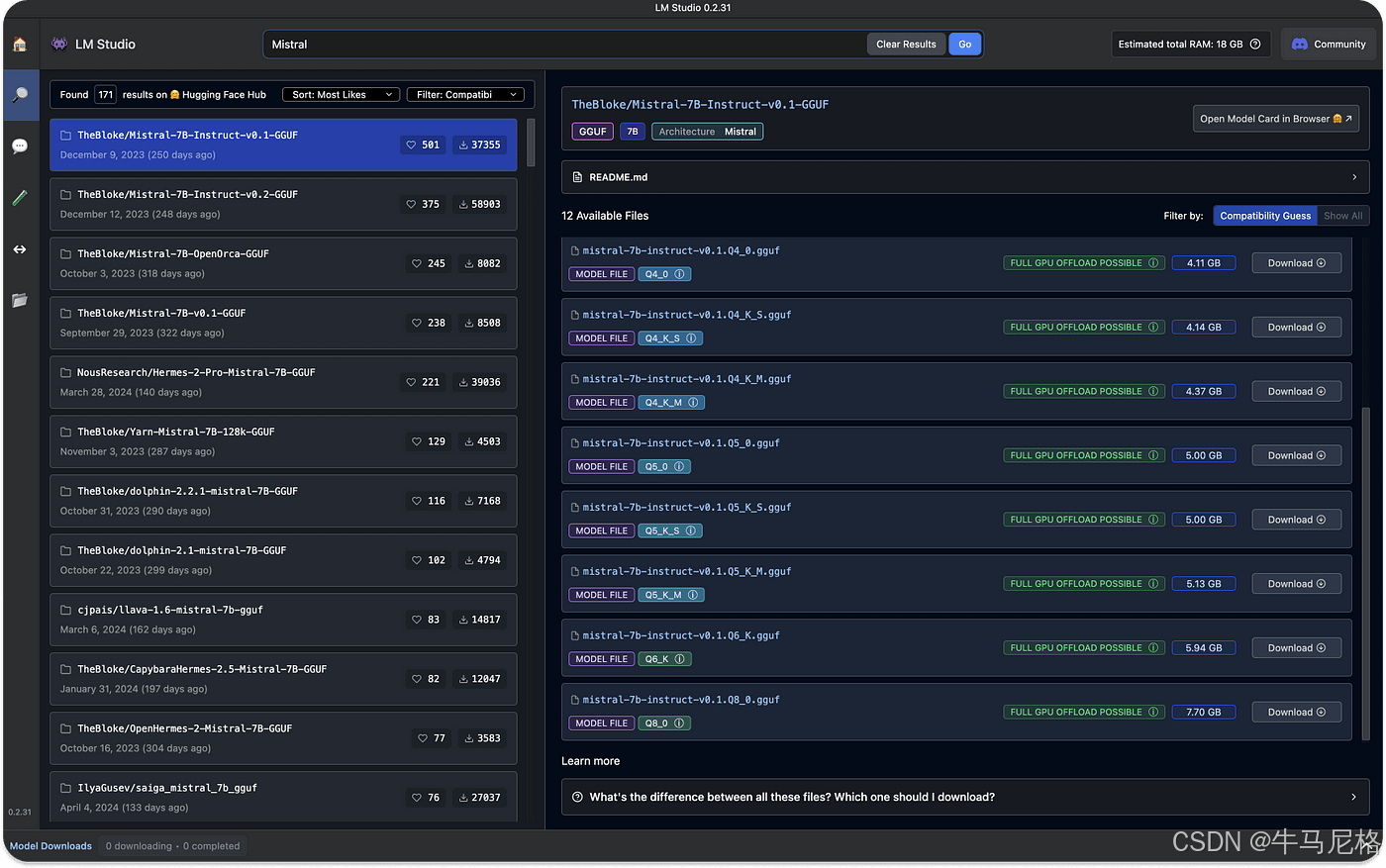
Task: Select Compatibility Guess filter toggle
Action: coord(1265,216)
